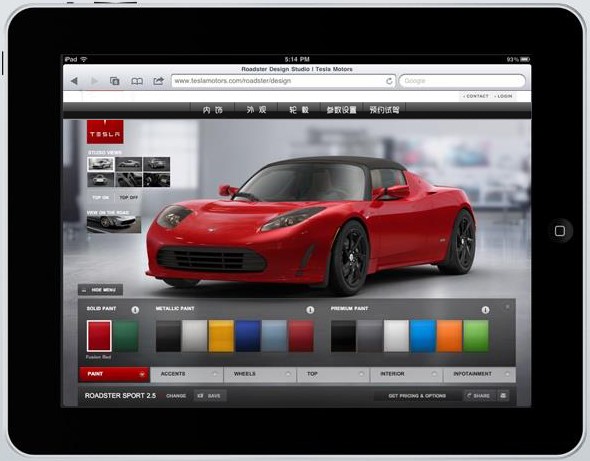Select the dashboard steering wheel view thumbnail
This screenshot has height=461, width=590.
(157, 180)
